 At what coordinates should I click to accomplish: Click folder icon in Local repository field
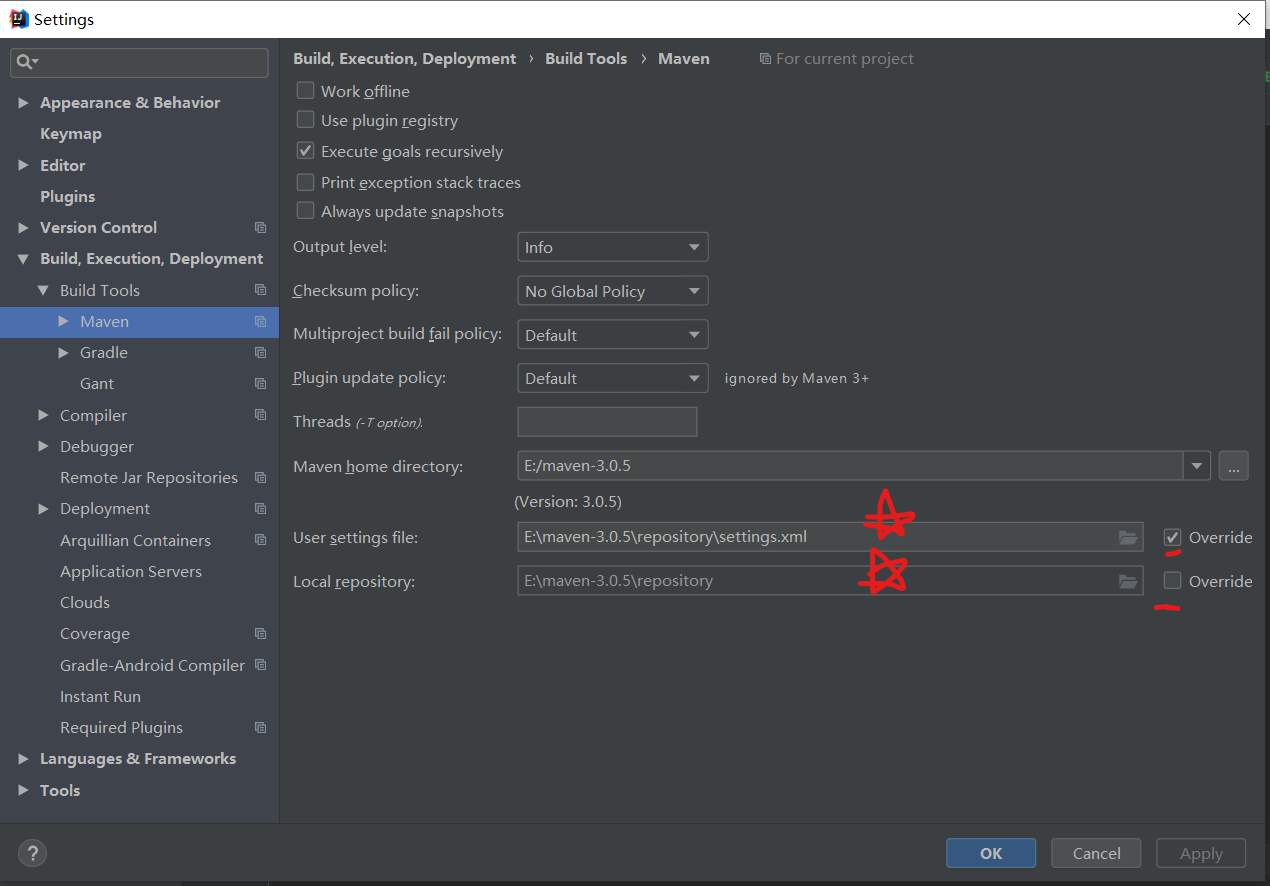click(x=1128, y=581)
